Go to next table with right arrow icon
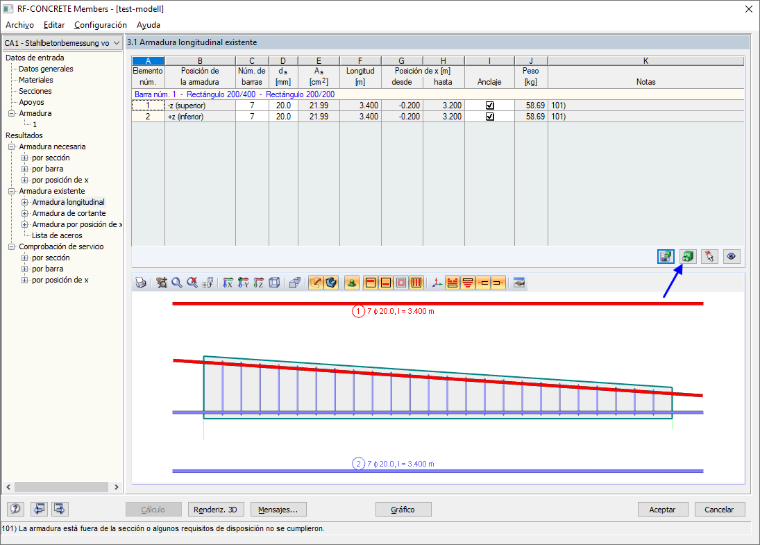This screenshot has width=760, height=545. (x=60, y=509)
